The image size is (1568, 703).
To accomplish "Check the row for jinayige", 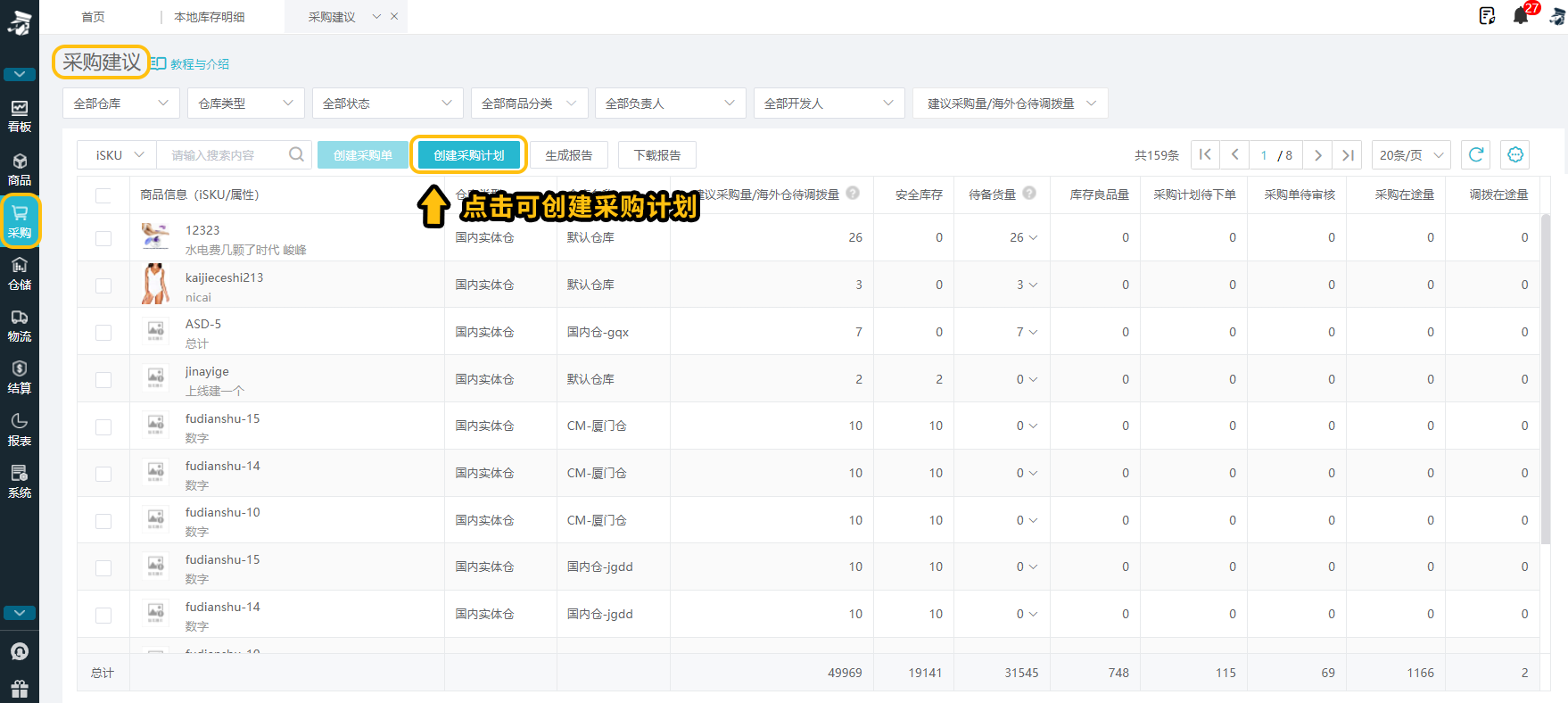I will 103,380.
